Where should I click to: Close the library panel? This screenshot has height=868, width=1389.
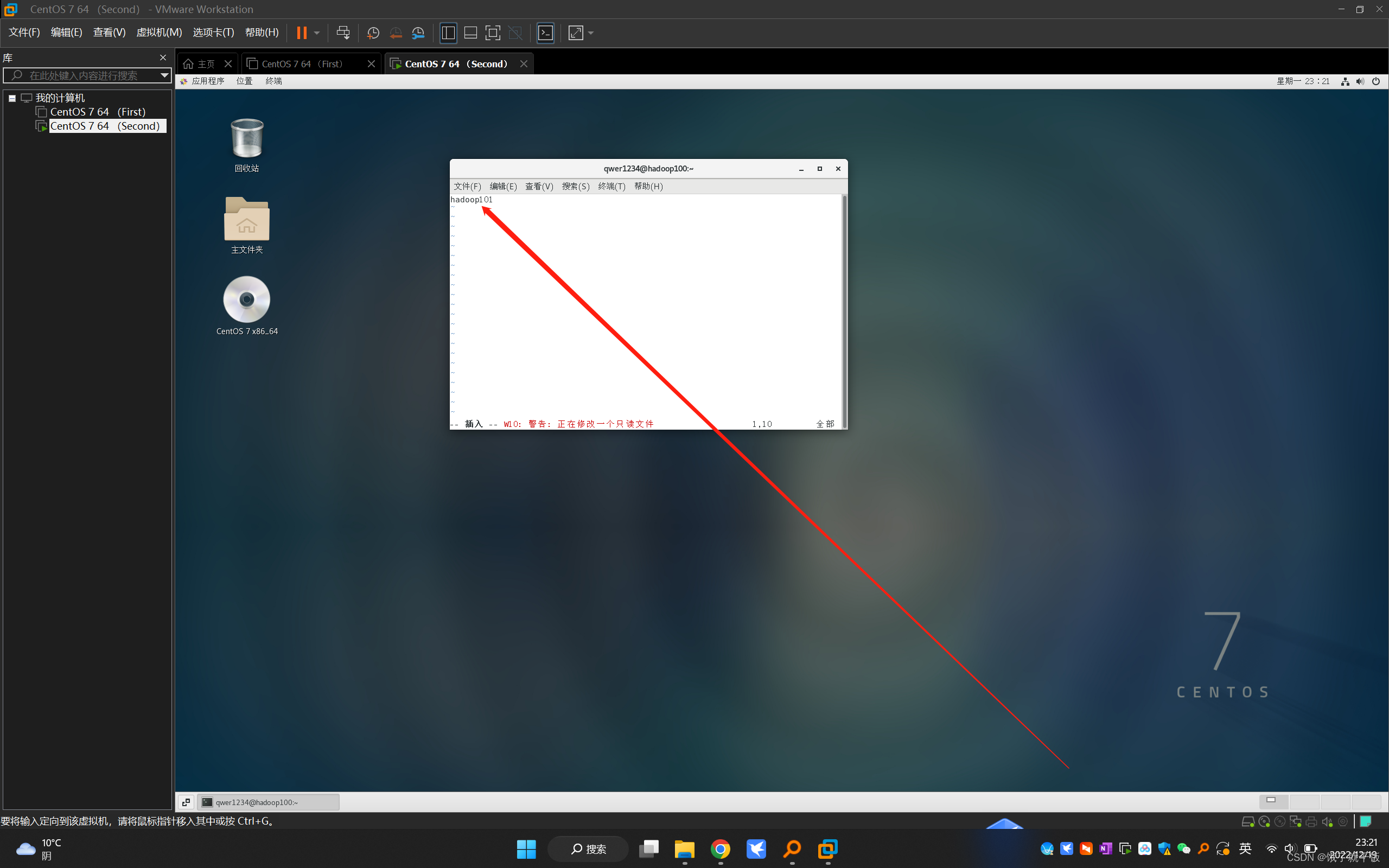pyautogui.click(x=163, y=58)
